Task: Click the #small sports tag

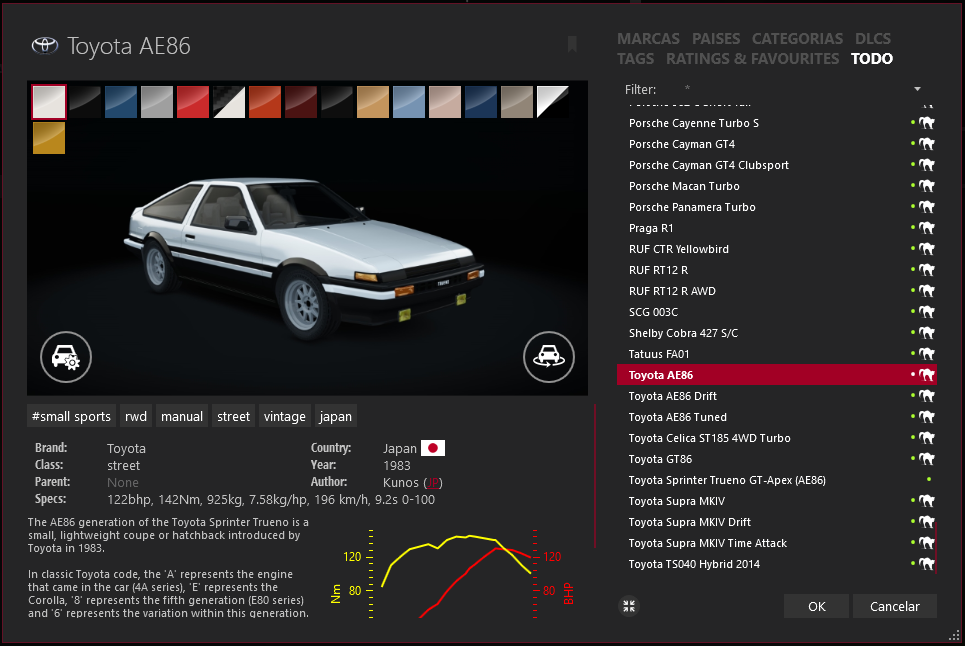Action: [x=71, y=416]
